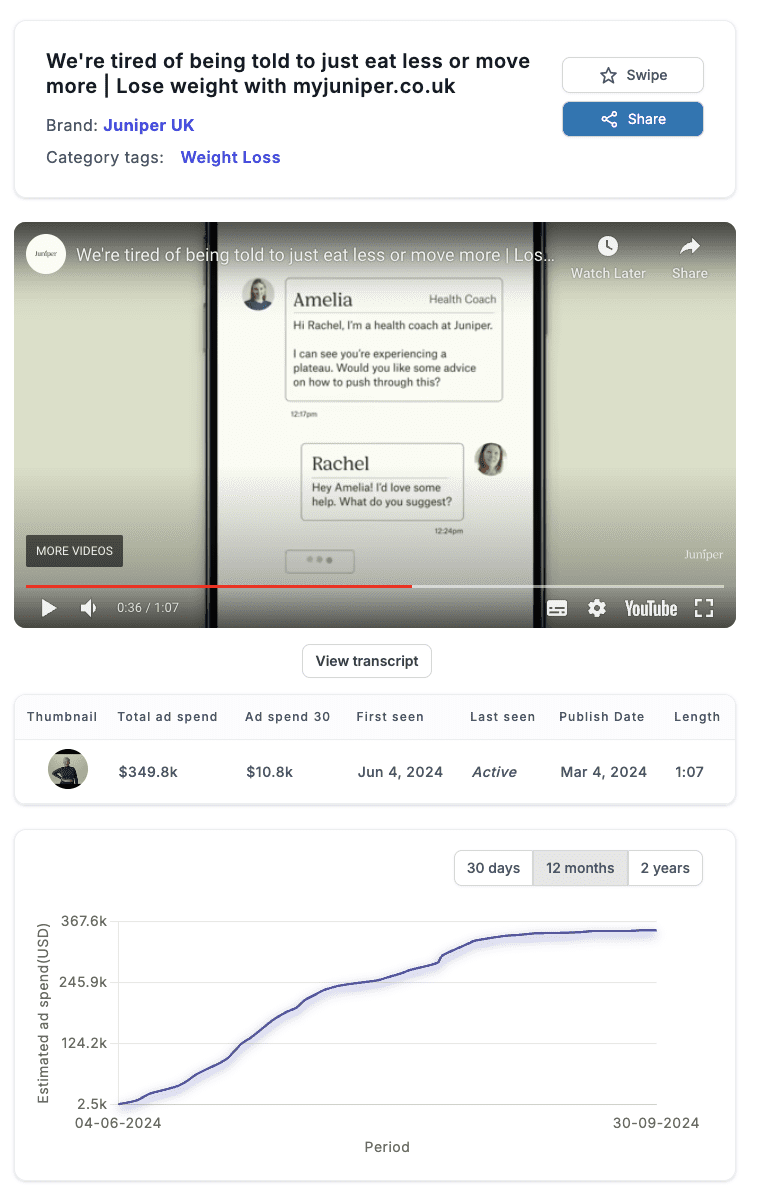Click the video Share arrow icon
758x1196 pixels.
pos(689,246)
